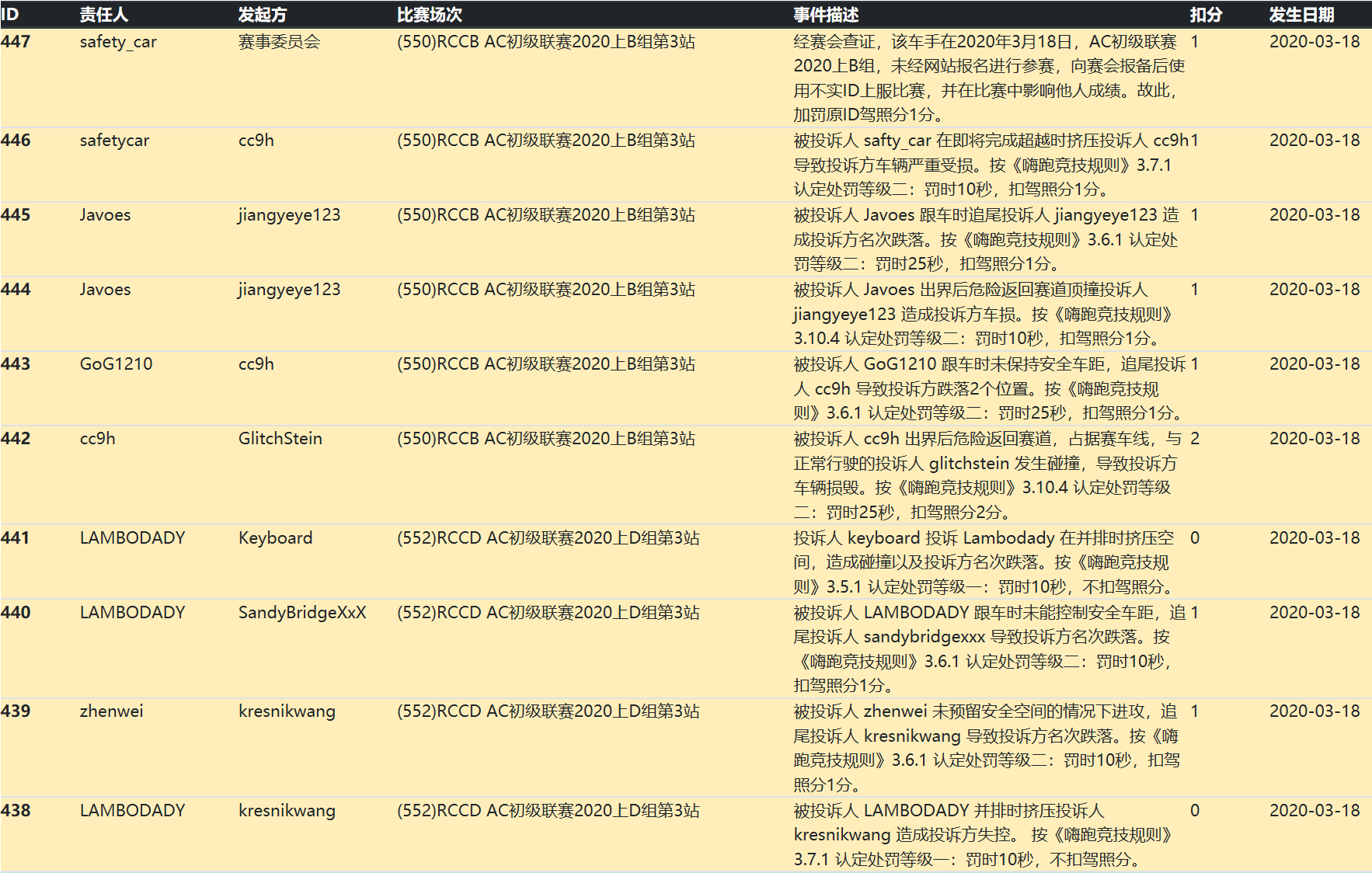
Task: Click Javoes in row 445
Action: (105, 215)
